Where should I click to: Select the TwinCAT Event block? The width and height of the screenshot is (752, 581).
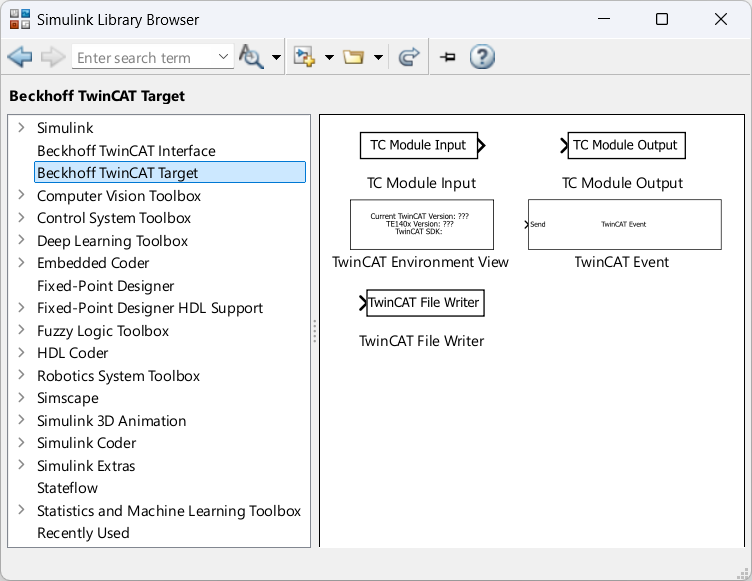[x=623, y=224]
